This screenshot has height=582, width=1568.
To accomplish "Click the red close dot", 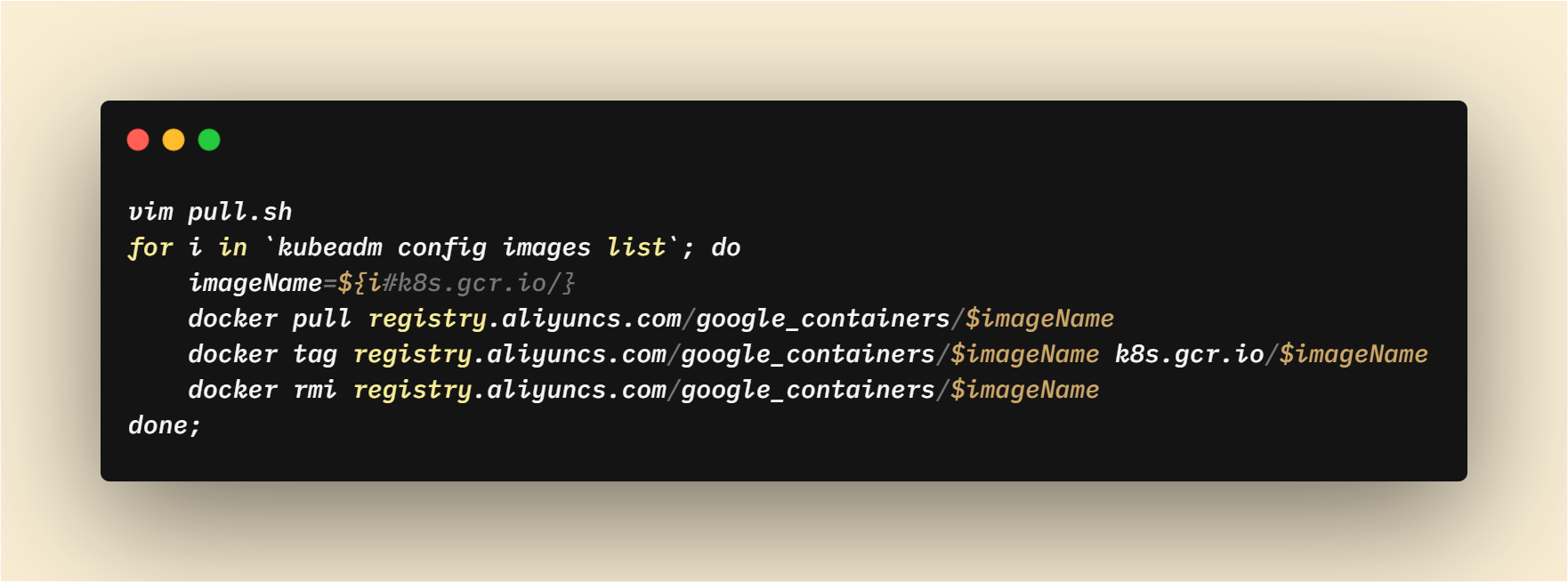I will [x=138, y=140].
